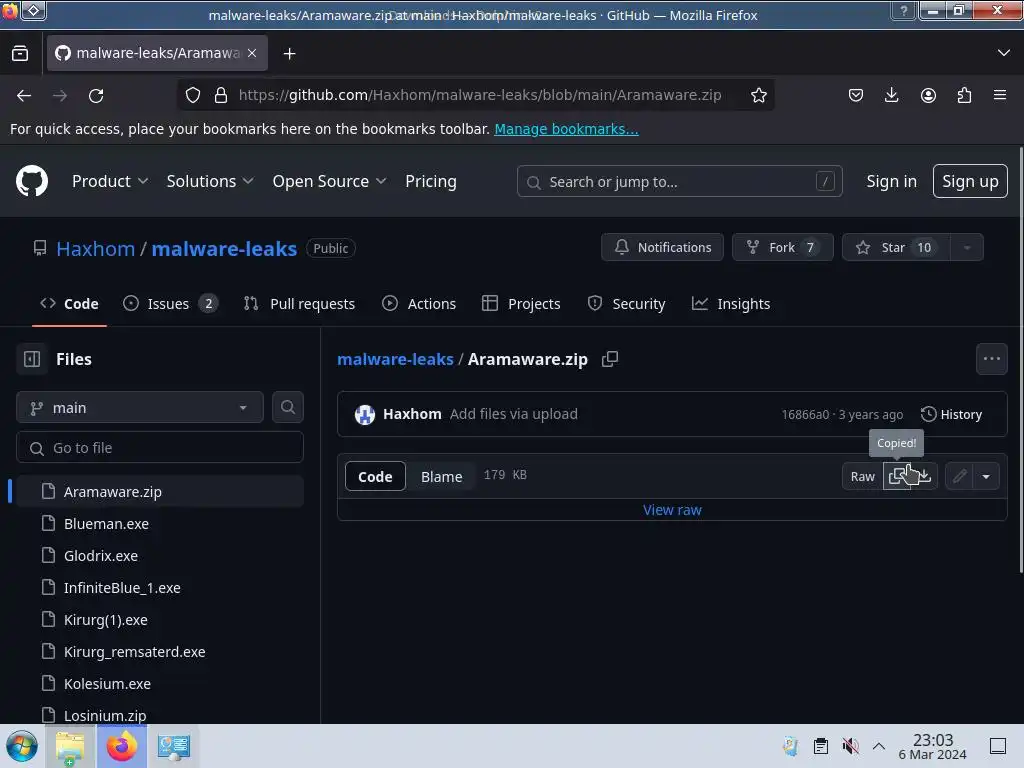Open commit 16866a0 link
Viewport: 1024px width, 768px height.
[x=805, y=415]
